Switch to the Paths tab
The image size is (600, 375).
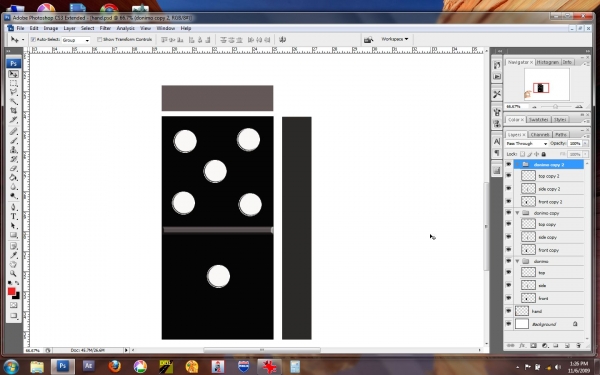(561, 135)
